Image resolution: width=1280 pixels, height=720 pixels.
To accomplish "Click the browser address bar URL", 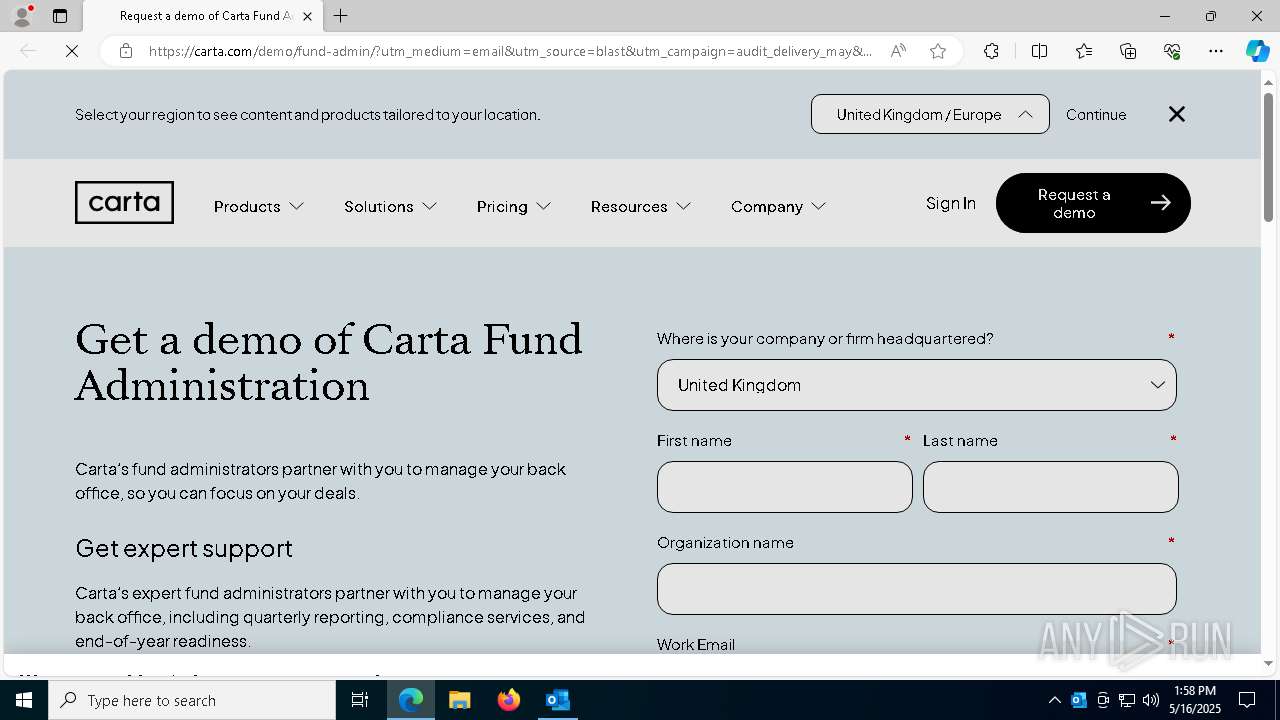I will coord(510,51).
